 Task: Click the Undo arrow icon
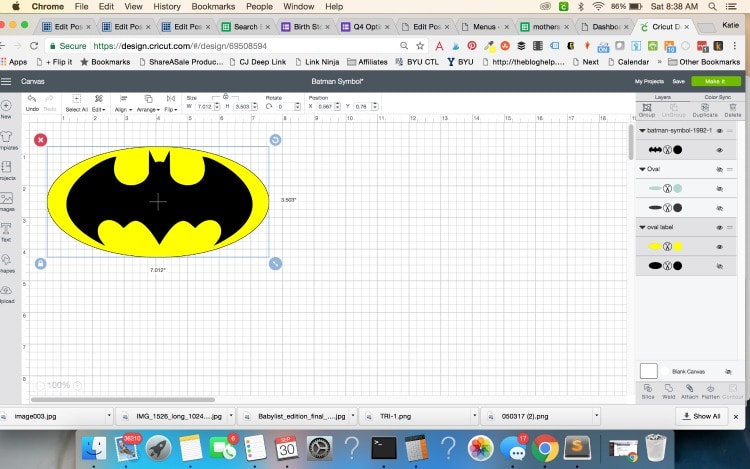tap(32, 99)
